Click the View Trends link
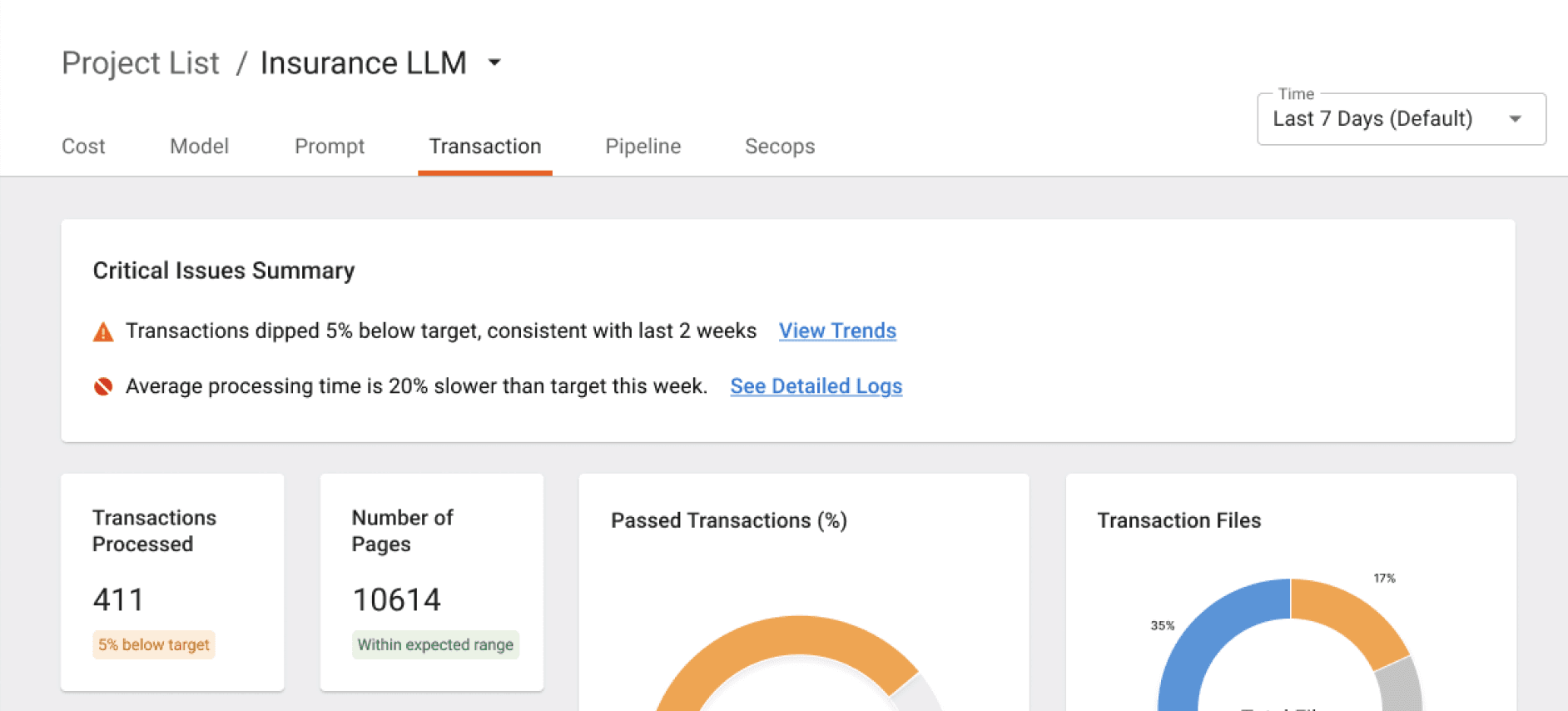The height and width of the screenshot is (711, 1568). [x=837, y=331]
